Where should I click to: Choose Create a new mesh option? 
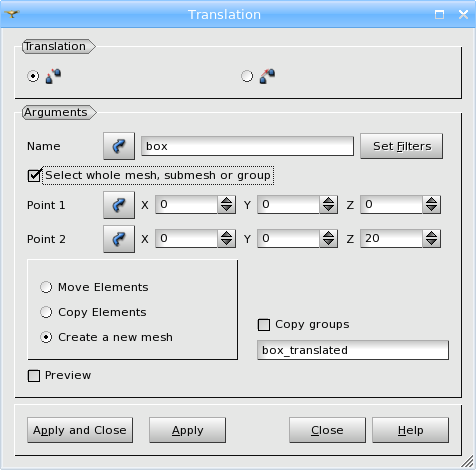coord(46,337)
